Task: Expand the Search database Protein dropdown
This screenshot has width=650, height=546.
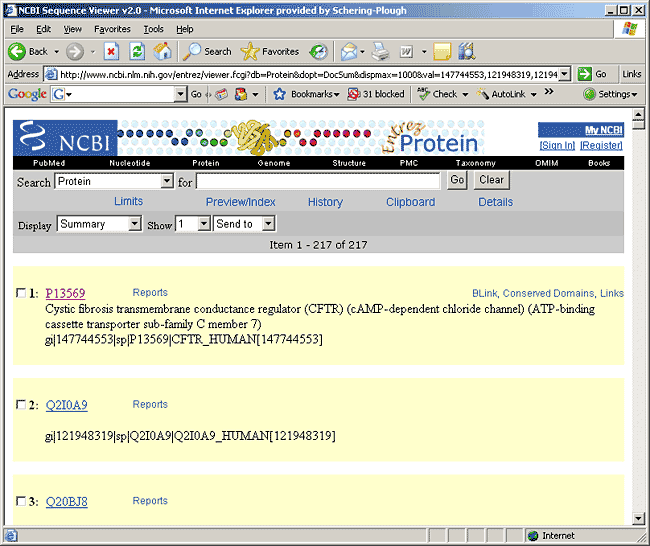Action: pyautogui.click(x=167, y=181)
